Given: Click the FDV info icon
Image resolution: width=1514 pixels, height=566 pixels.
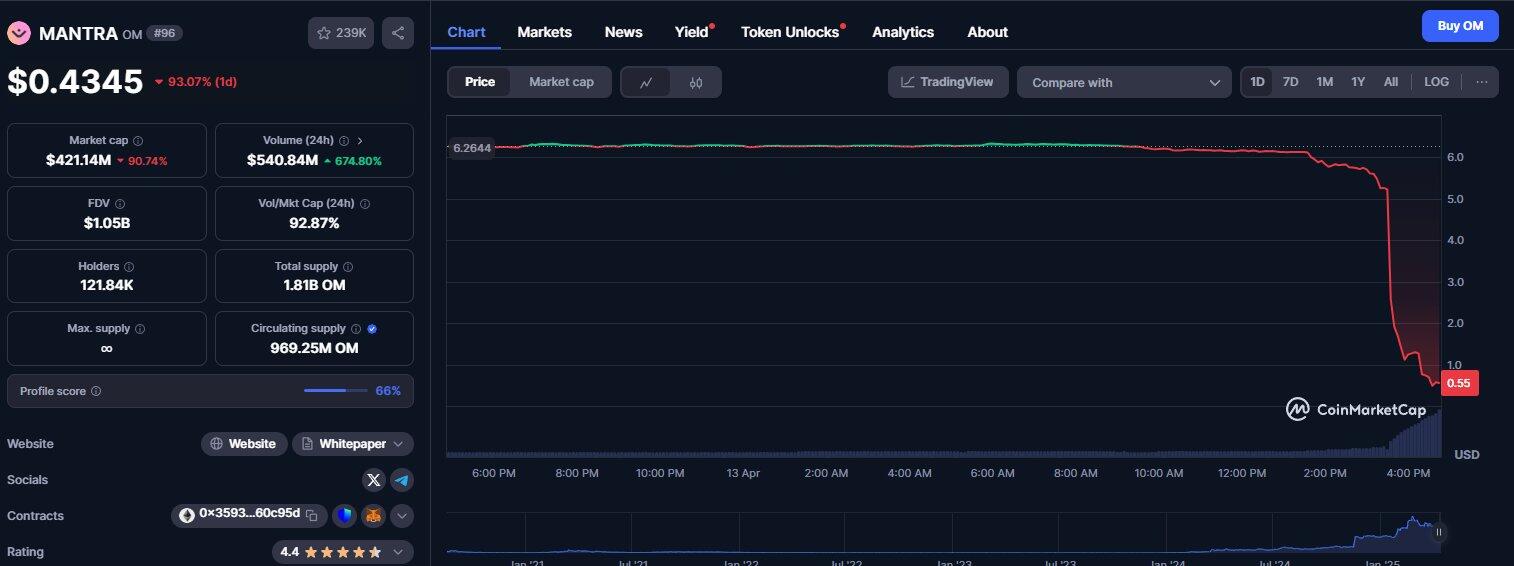Looking at the screenshot, I should coord(120,203).
